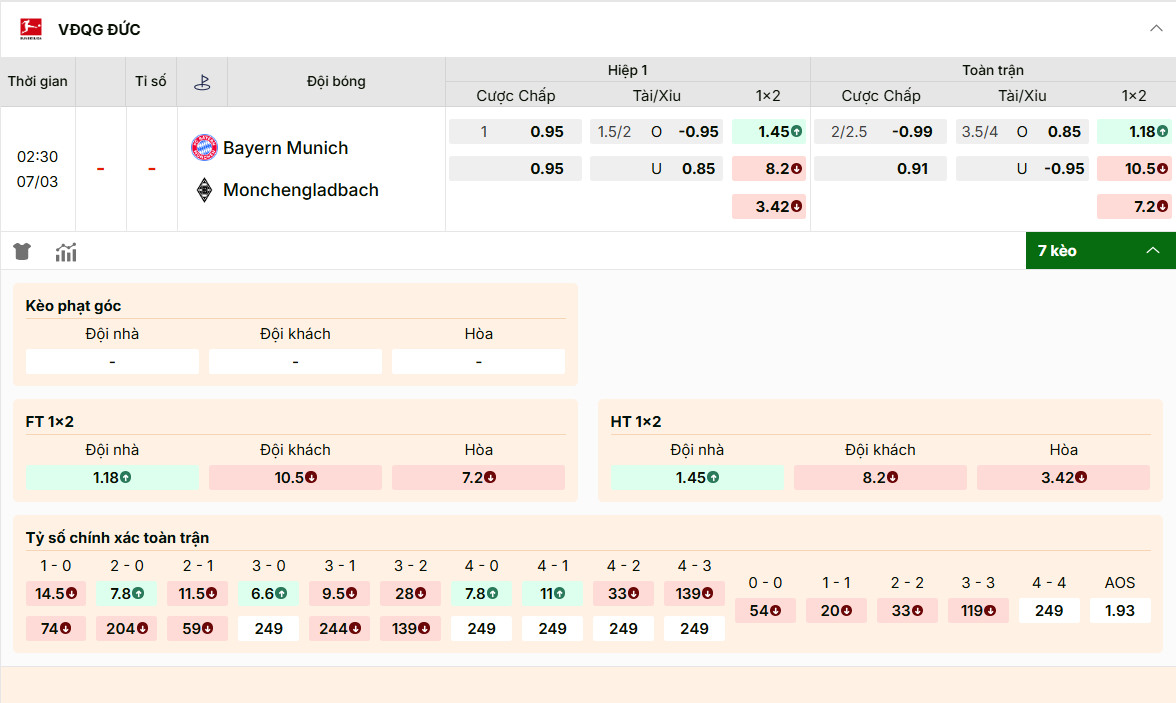Click the down arrow on the 0-0 score odds

click(775, 610)
